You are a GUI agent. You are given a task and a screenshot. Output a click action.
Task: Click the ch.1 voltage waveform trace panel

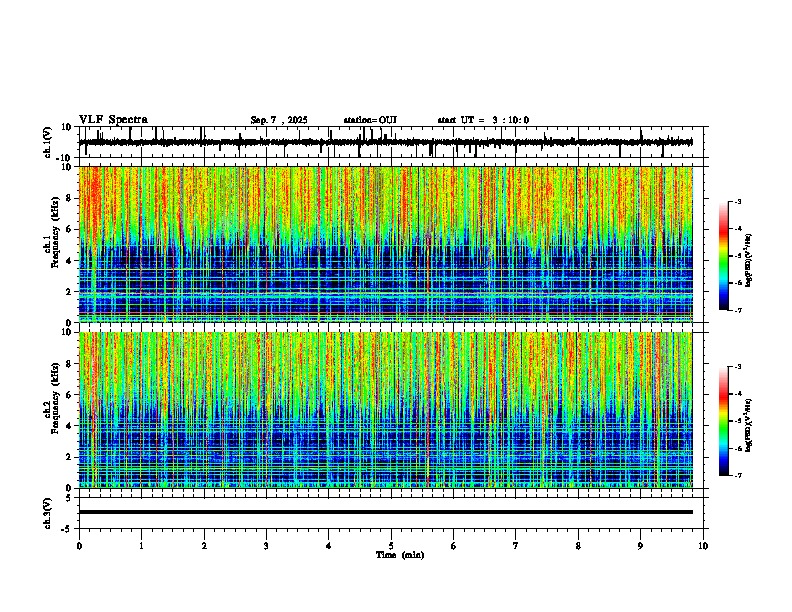coord(393,142)
